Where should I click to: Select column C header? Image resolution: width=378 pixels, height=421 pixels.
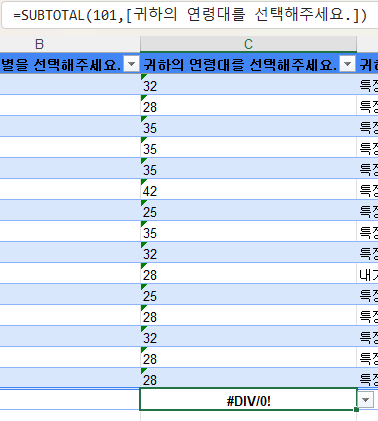(x=248, y=44)
